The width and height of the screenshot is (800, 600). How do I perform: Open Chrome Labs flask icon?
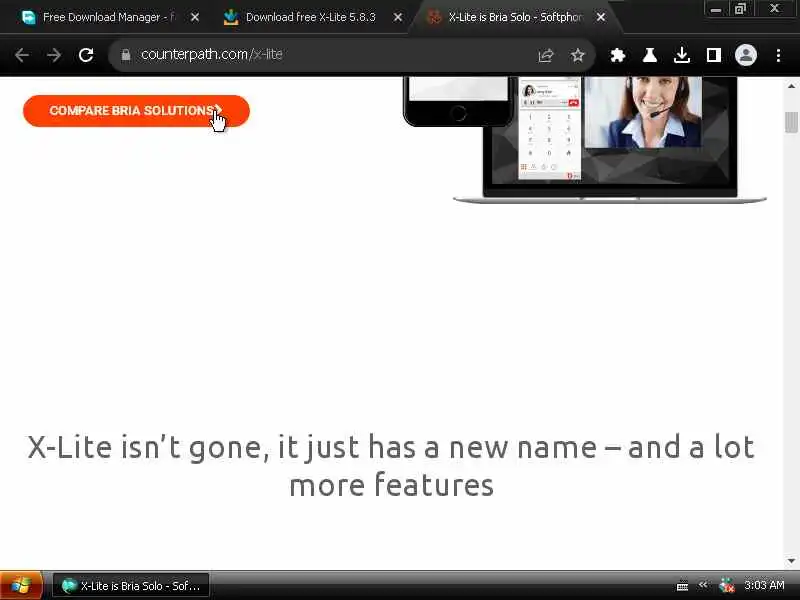click(x=649, y=55)
